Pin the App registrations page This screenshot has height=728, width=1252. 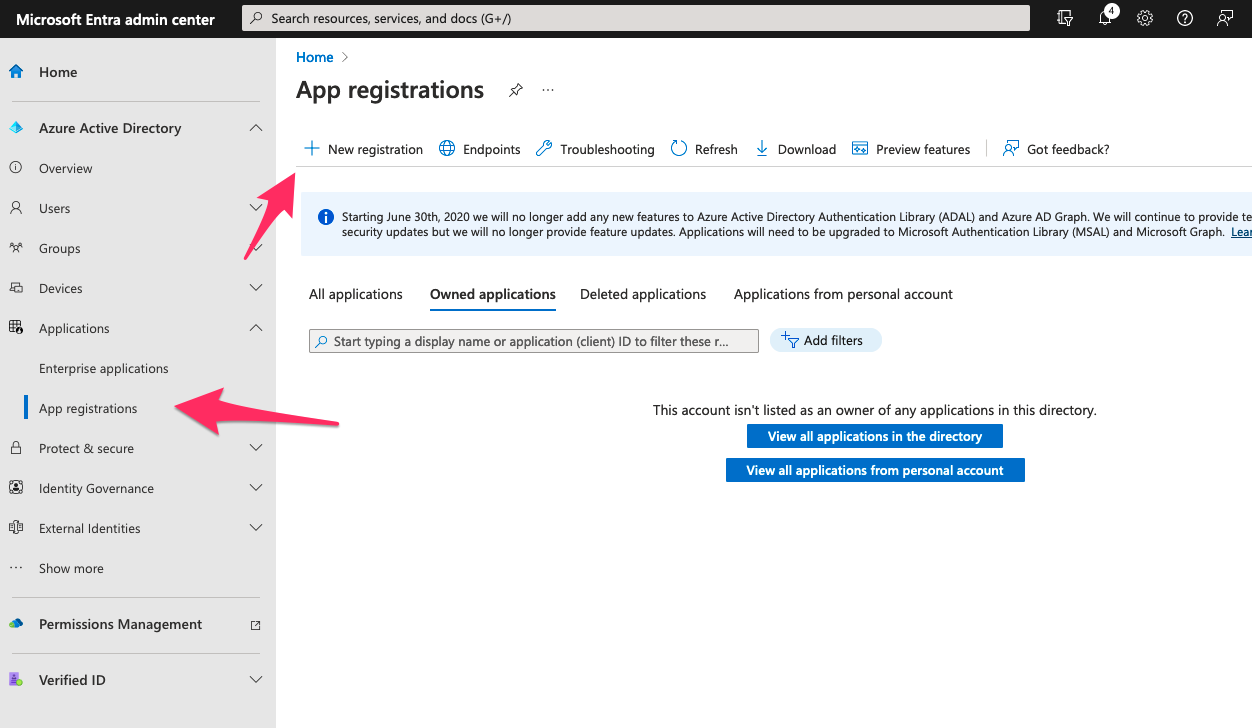pos(516,90)
